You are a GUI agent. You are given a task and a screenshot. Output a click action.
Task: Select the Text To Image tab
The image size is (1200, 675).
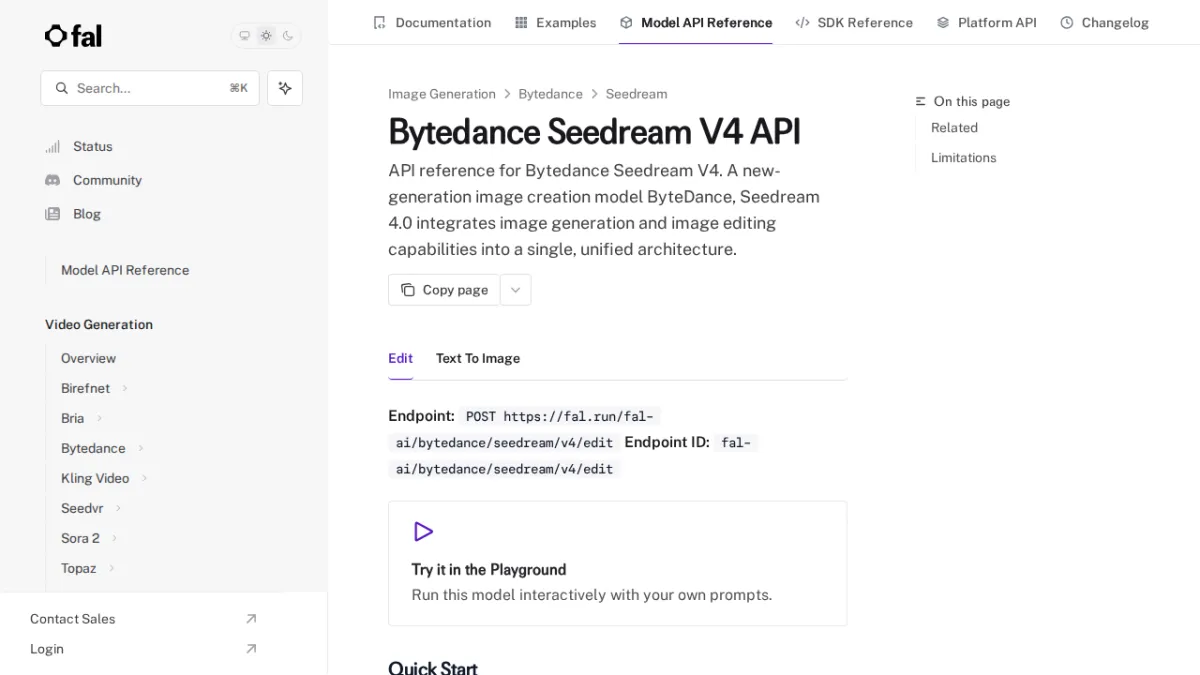click(x=478, y=358)
